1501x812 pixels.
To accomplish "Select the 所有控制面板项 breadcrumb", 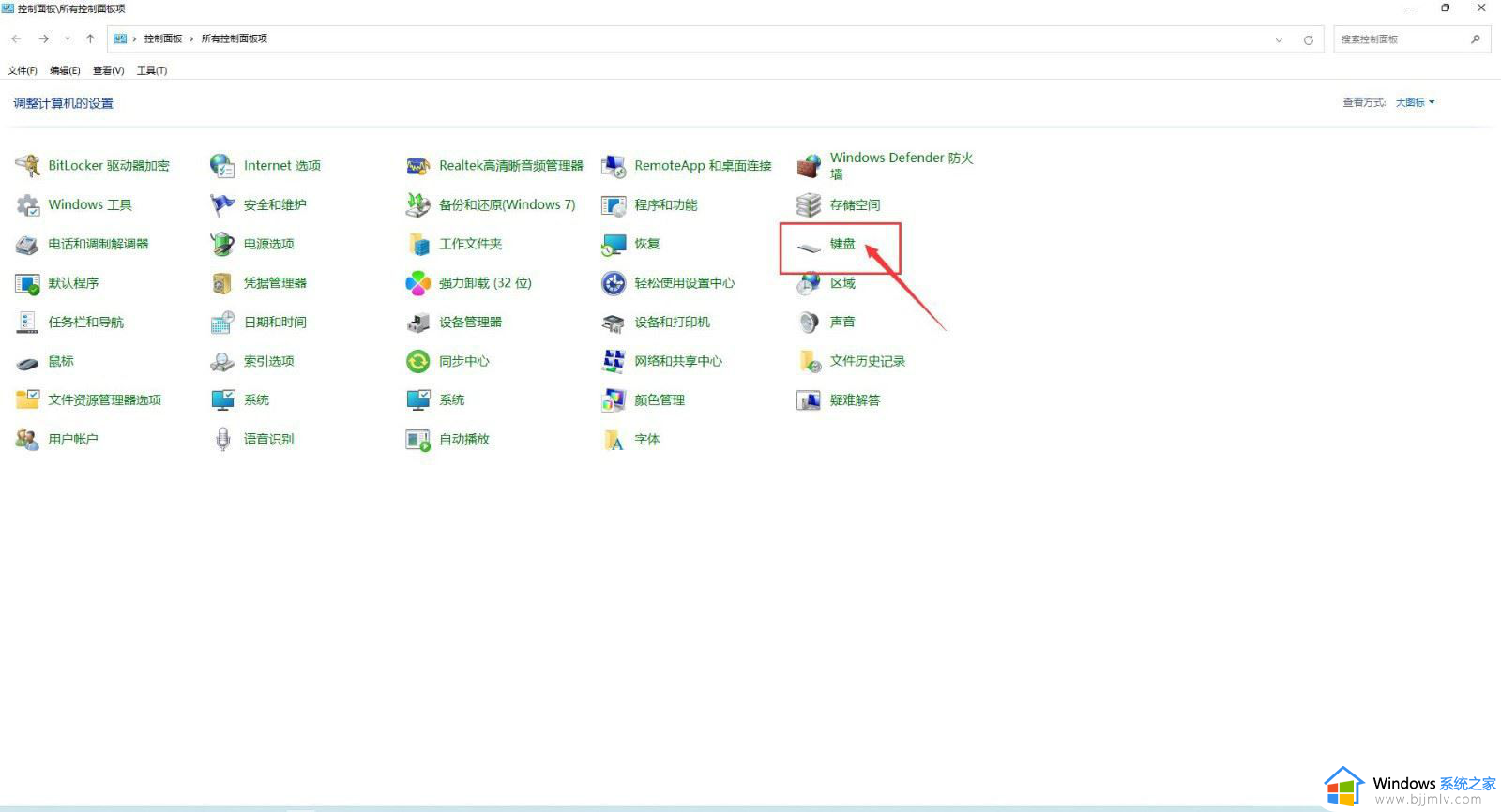I will click(235, 39).
